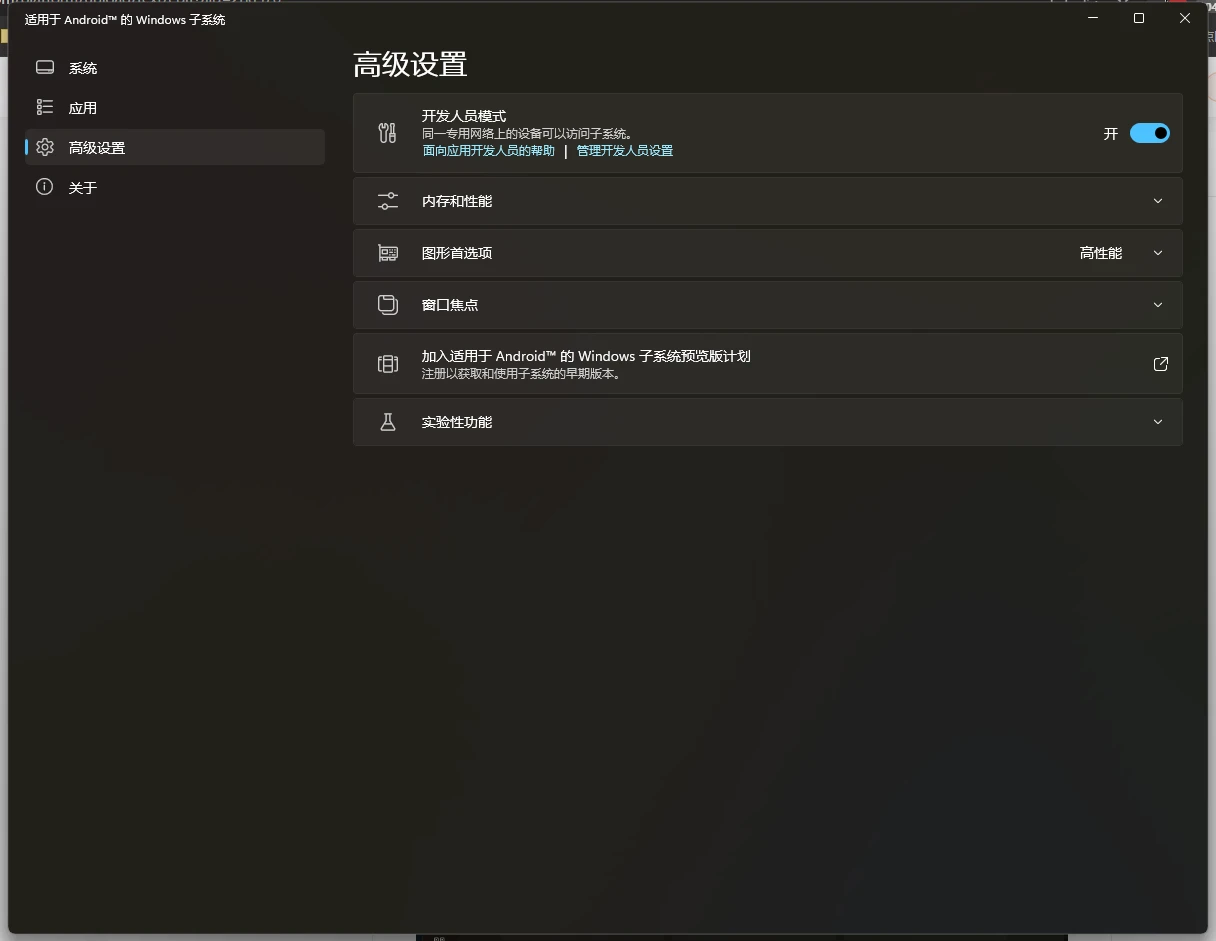The width and height of the screenshot is (1216, 941).
Task: Click the flask icon for 实验性功能
Action: pyautogui.click(x=388, y=422)
